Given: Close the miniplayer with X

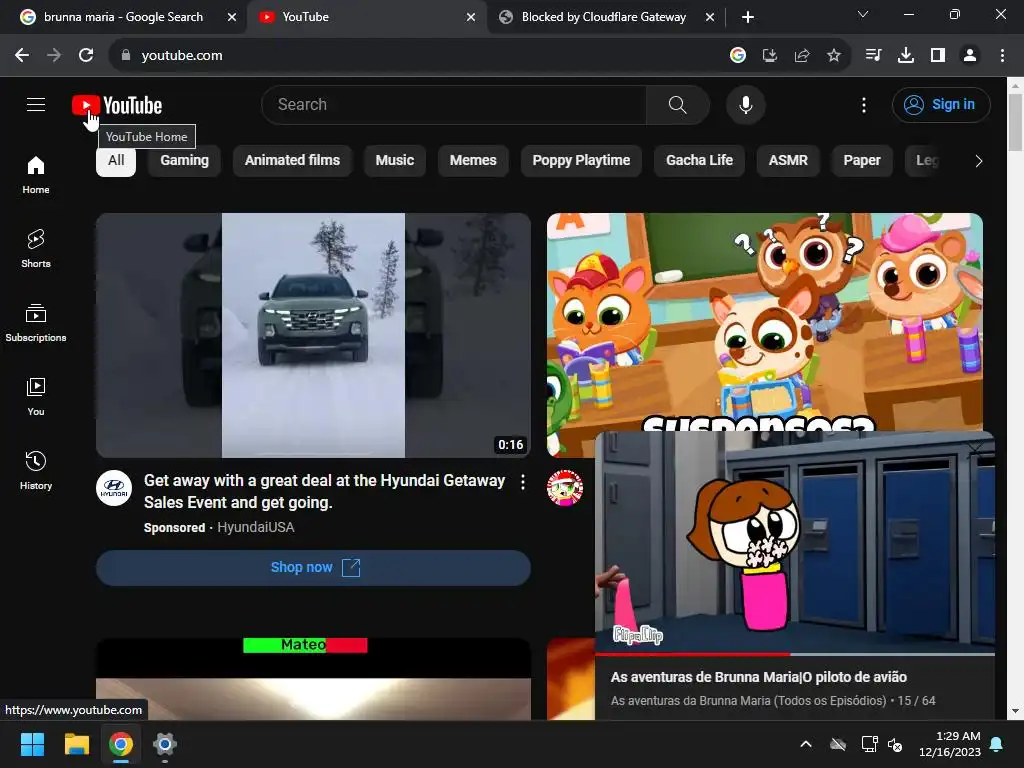Looking at the screenshot, I should (976, 448).
